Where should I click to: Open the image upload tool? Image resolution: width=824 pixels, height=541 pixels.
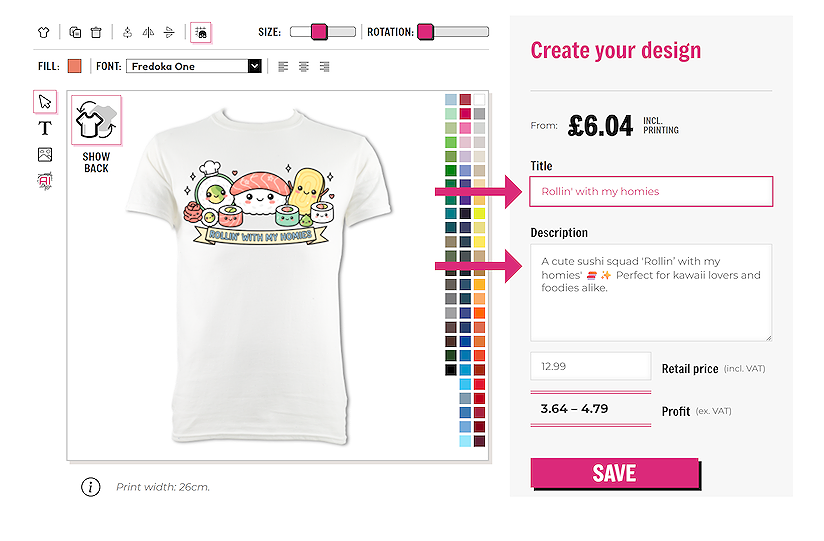pos(45,154)
